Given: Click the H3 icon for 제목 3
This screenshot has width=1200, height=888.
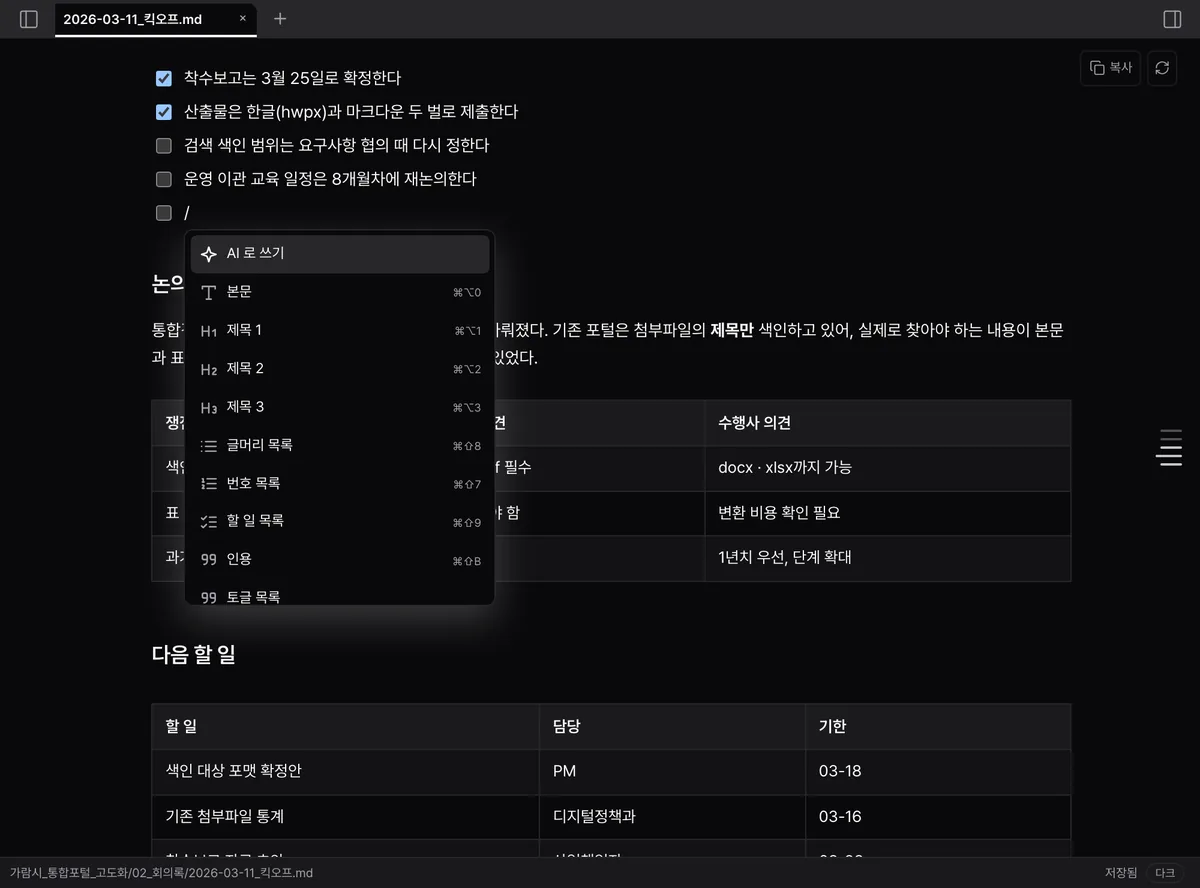Looking at the screenshot, I should [x=208, y=407].
